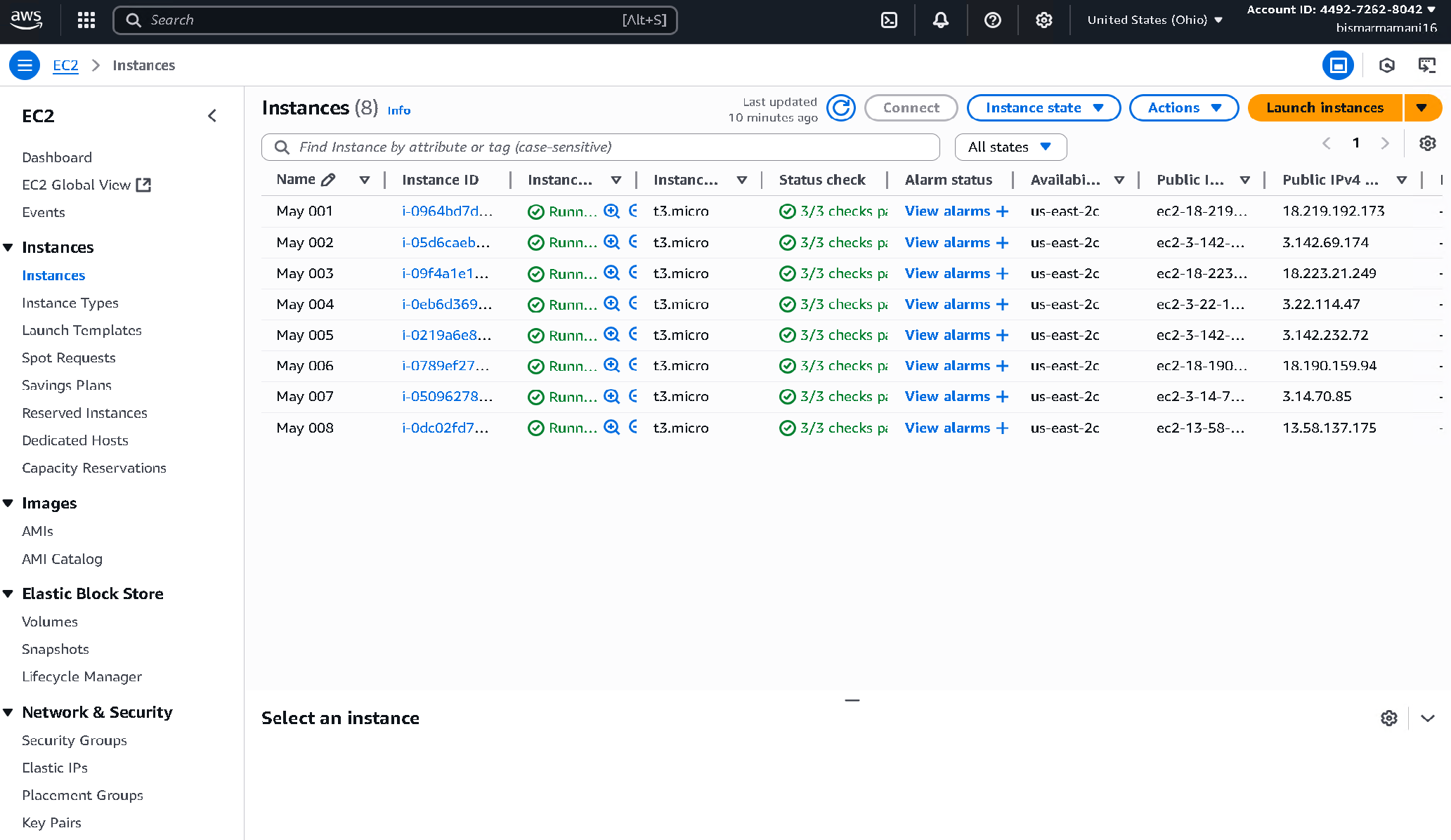Edit the Name column pencil icon

[328, 180]
